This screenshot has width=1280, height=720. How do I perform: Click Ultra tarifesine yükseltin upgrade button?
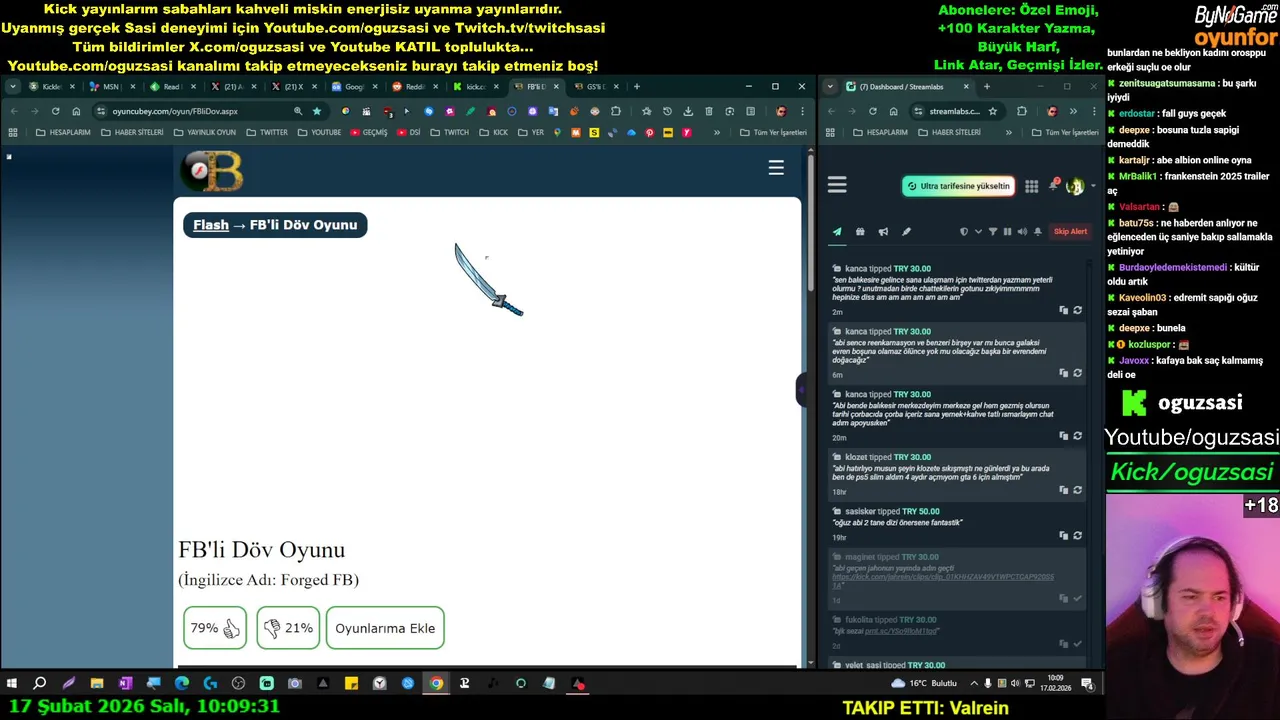point(958,186)
